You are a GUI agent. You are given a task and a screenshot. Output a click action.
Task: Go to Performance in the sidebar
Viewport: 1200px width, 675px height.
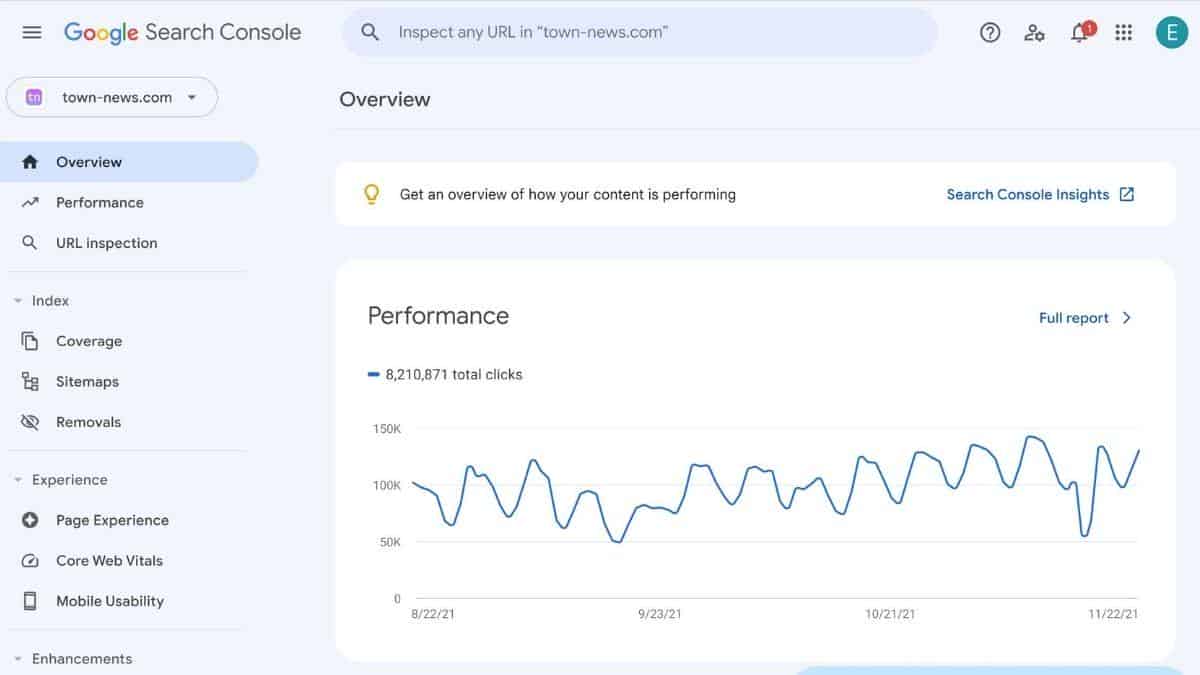point(99,202)
